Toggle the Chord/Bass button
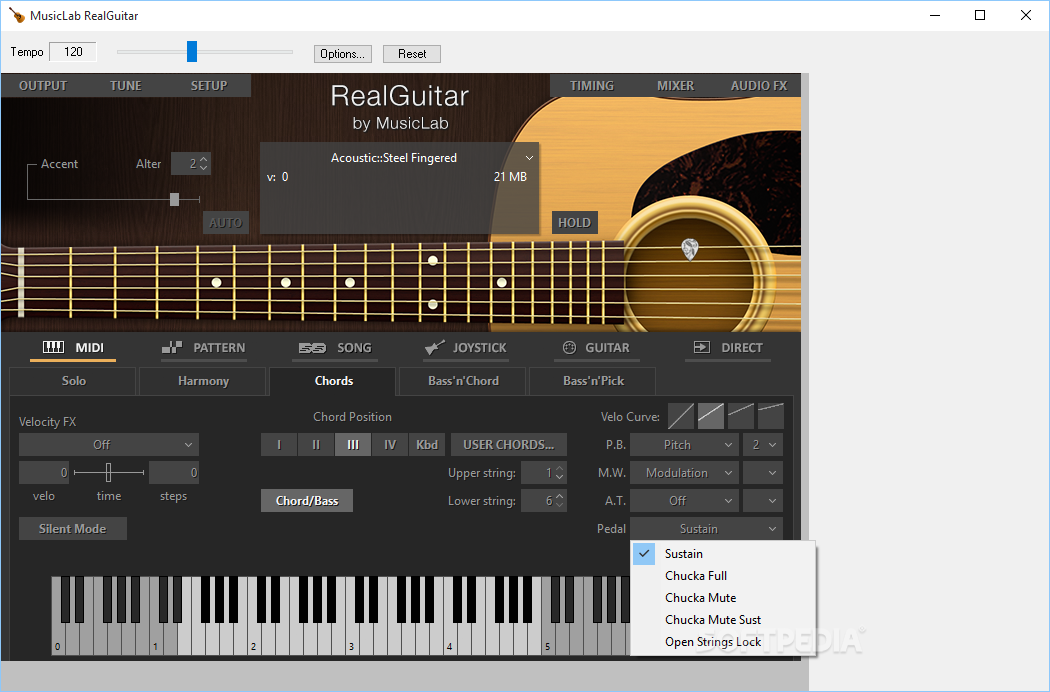This screenshot has height=692, width=1050. point(307,500)
